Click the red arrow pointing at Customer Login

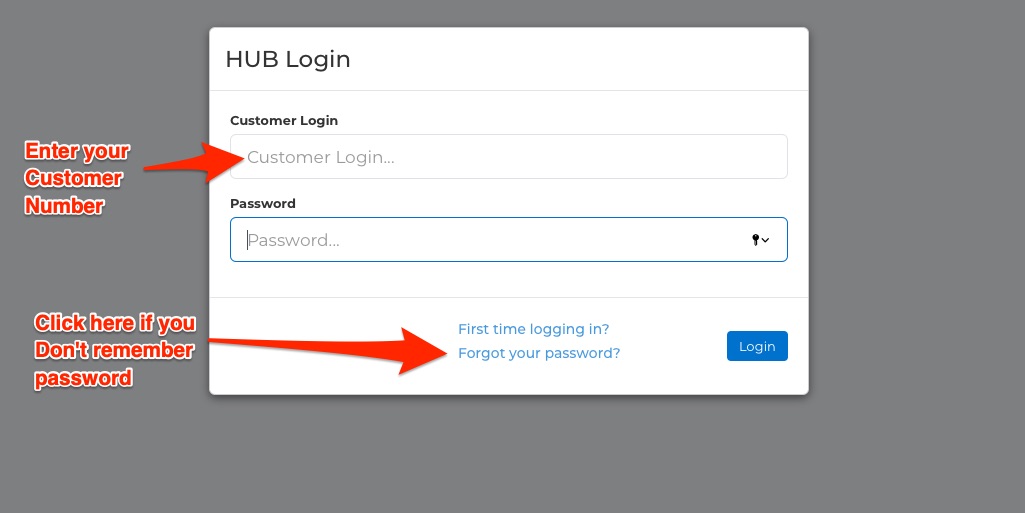click(x=190, y=163)
